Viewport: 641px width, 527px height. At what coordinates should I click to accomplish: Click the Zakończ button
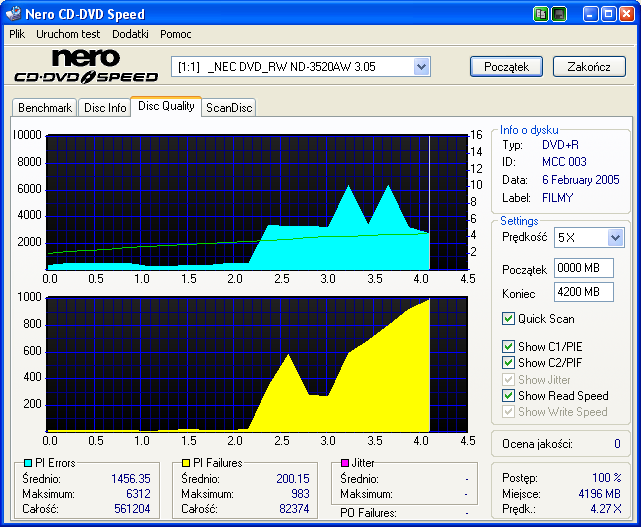589,67
